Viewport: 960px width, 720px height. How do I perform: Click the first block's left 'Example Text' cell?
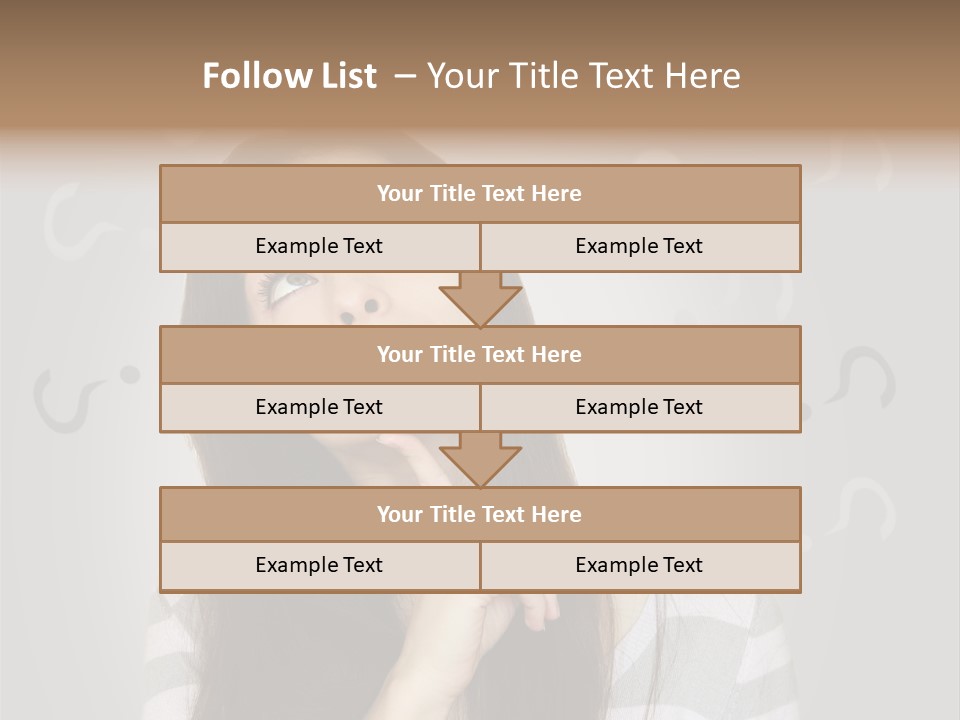click(x=320, y=246)
